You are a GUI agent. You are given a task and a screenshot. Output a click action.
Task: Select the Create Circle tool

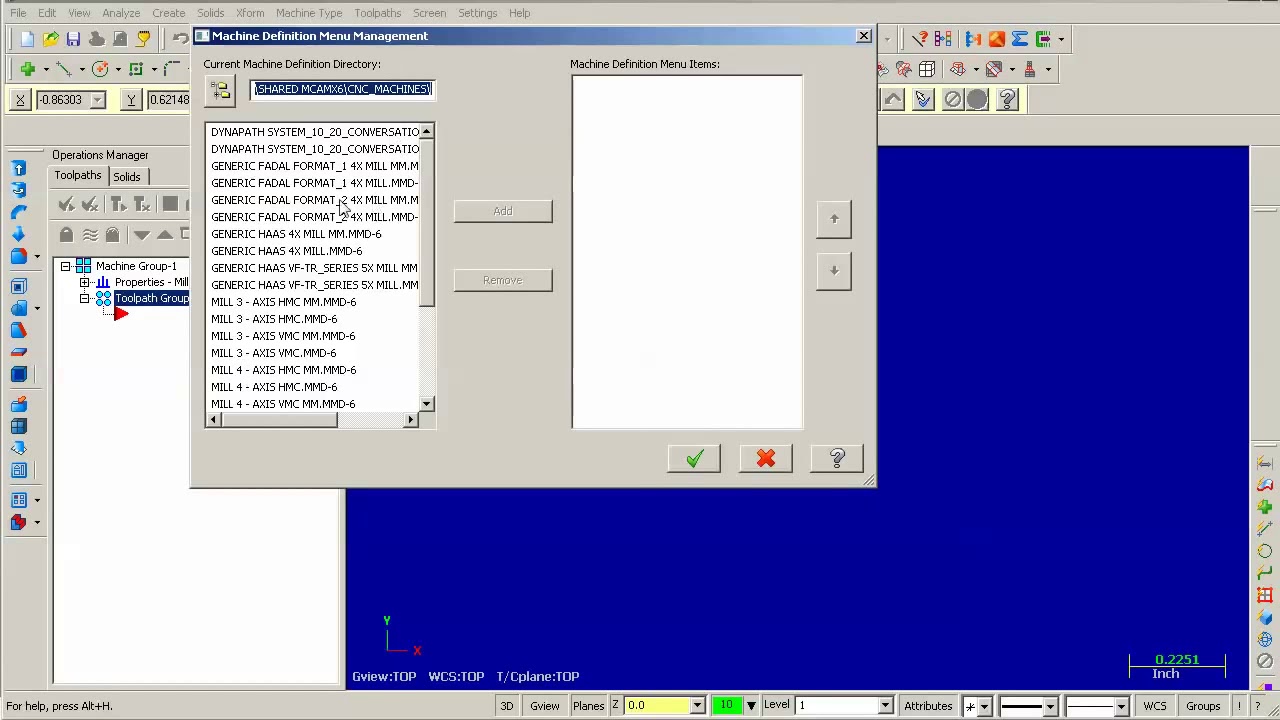tap(100, 69)
